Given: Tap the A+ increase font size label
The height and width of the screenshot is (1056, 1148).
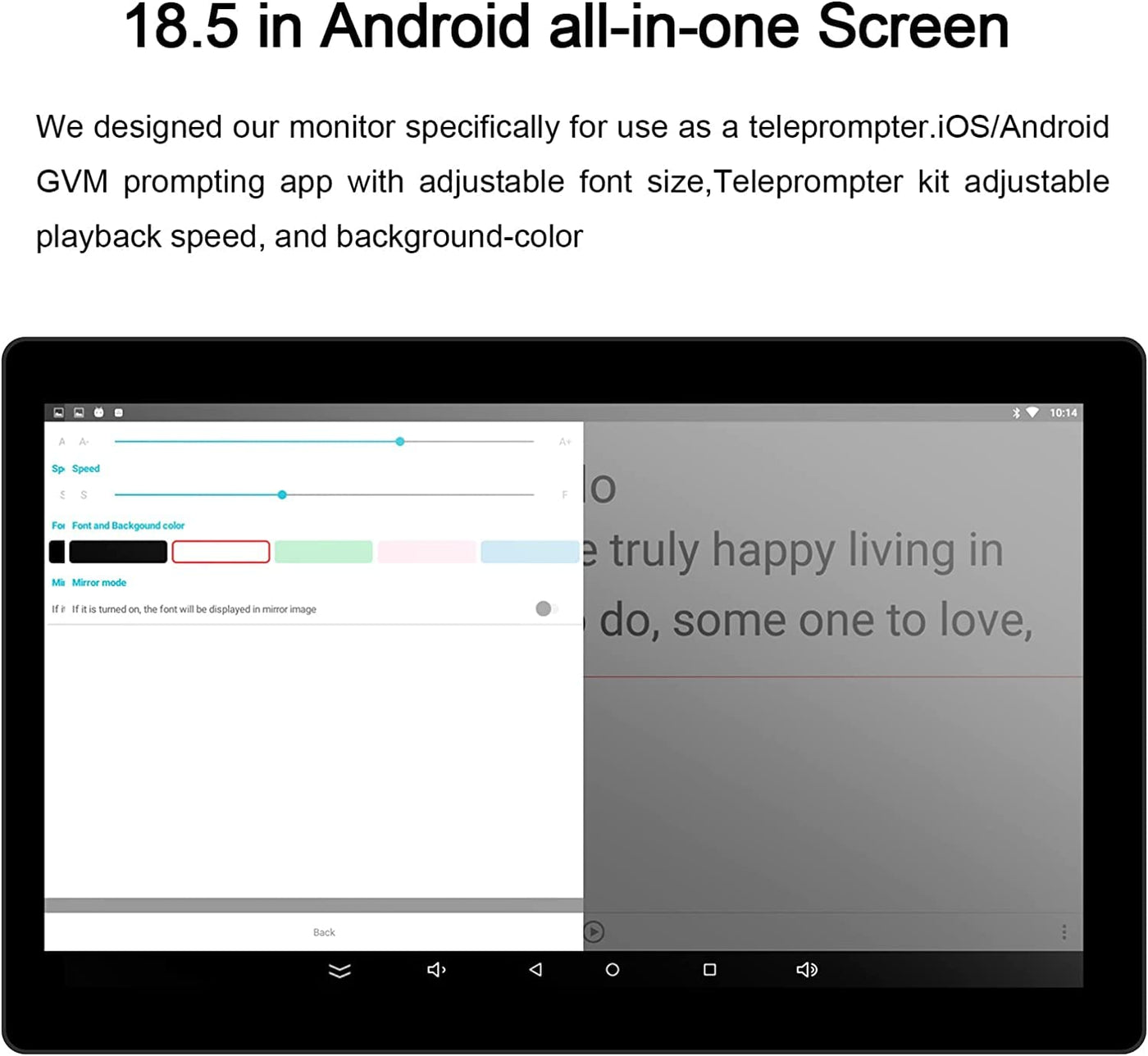Looking at the screenshot, I should pyautogui.click(x=565, y=442).
